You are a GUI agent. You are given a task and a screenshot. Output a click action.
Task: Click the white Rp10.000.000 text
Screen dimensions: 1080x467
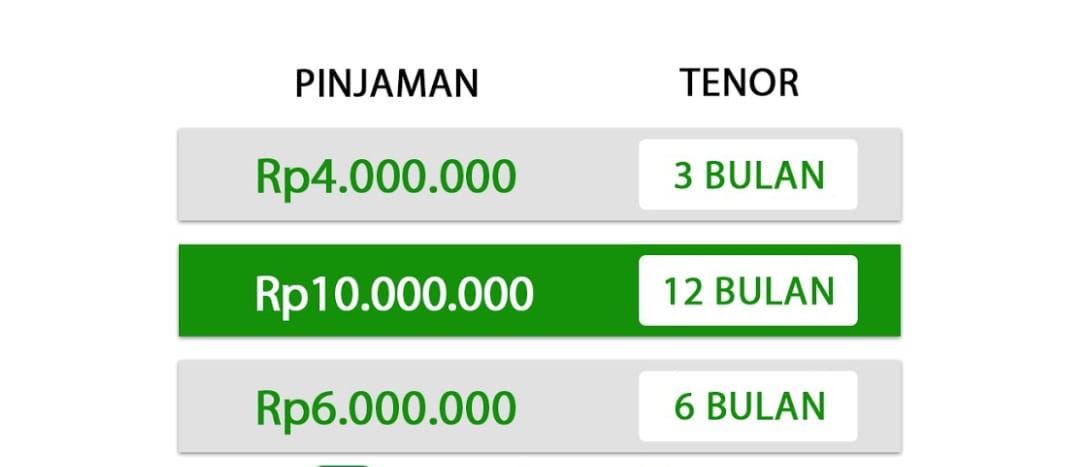[x=394, y=293]
